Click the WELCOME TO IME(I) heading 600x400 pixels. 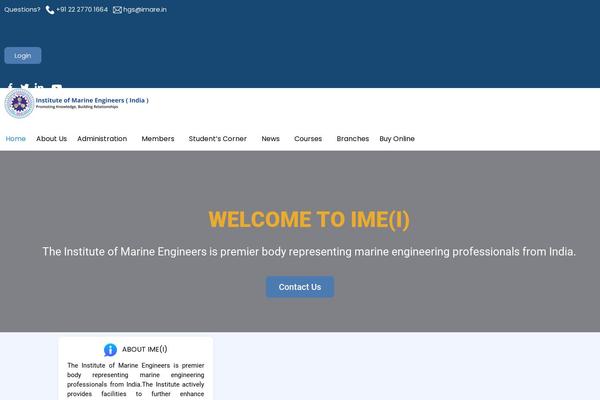pyautogui.click(x=309, y=220)
